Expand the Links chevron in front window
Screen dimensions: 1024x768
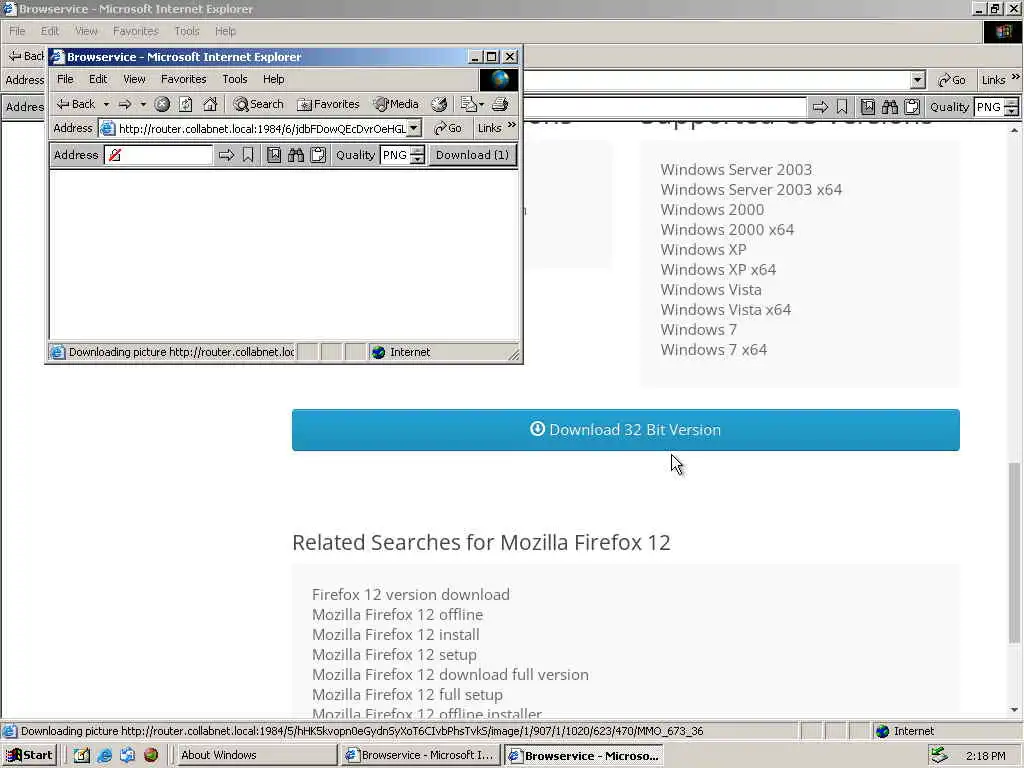511,125
